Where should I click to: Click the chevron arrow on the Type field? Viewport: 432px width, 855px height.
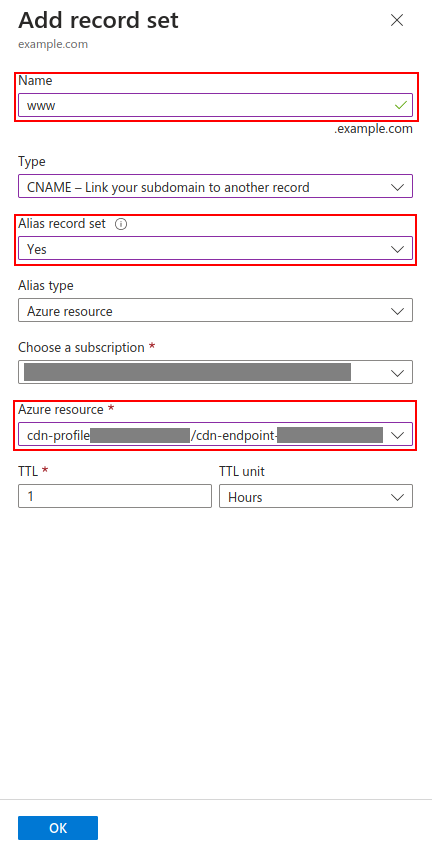(x=398, y=188)
